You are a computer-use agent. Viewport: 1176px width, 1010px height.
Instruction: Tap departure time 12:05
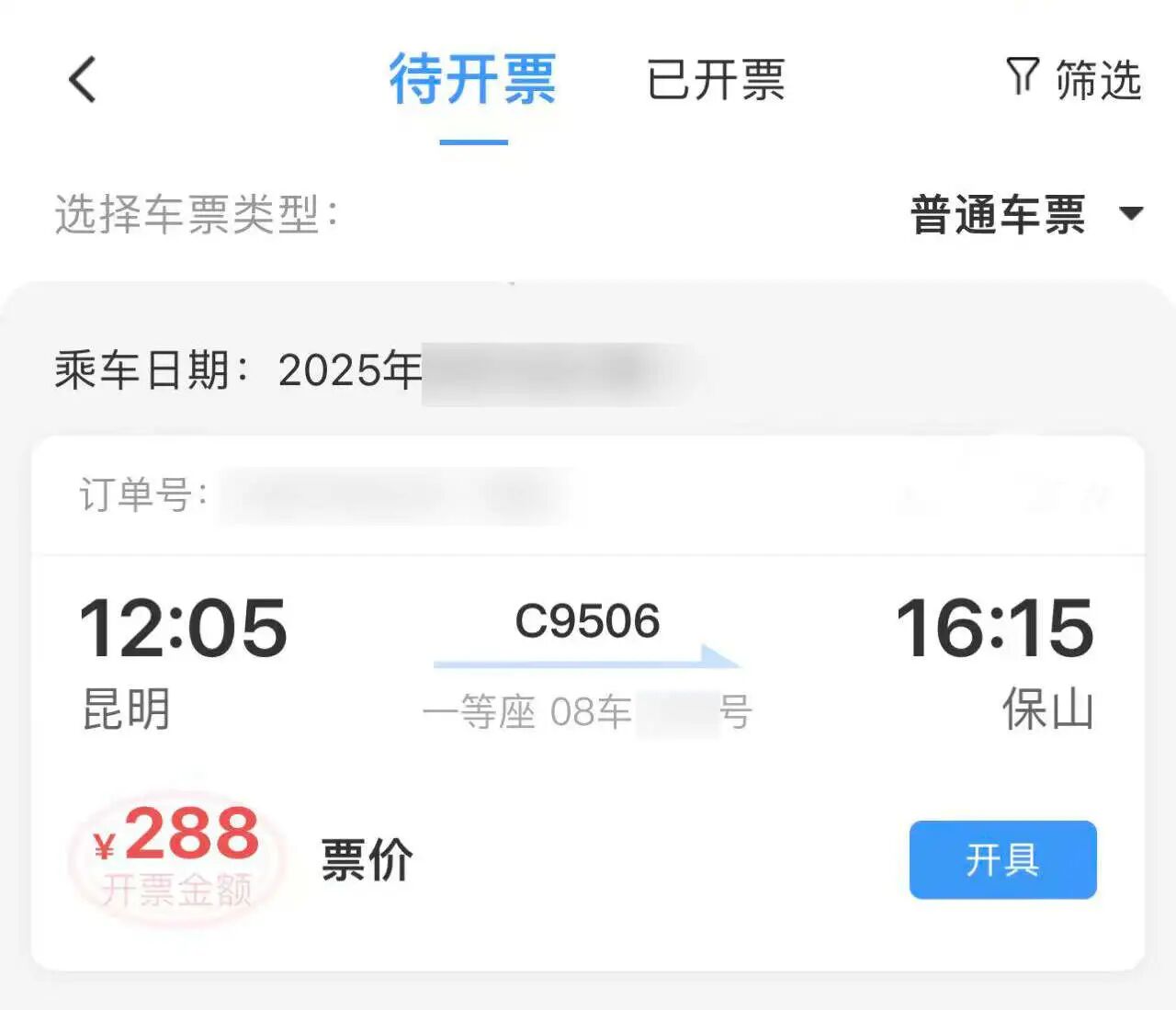click(183, 628)
